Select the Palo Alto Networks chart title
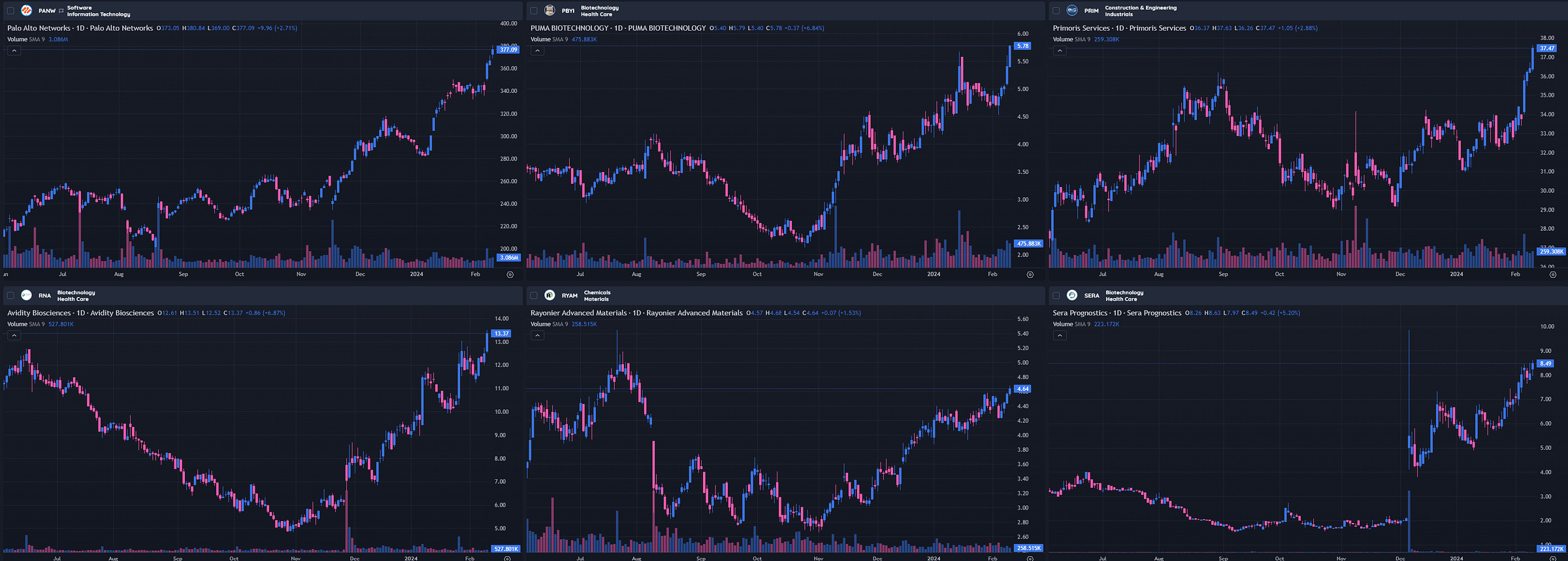This screenshot has width=1568, height=561. click(x=80, y=28)
